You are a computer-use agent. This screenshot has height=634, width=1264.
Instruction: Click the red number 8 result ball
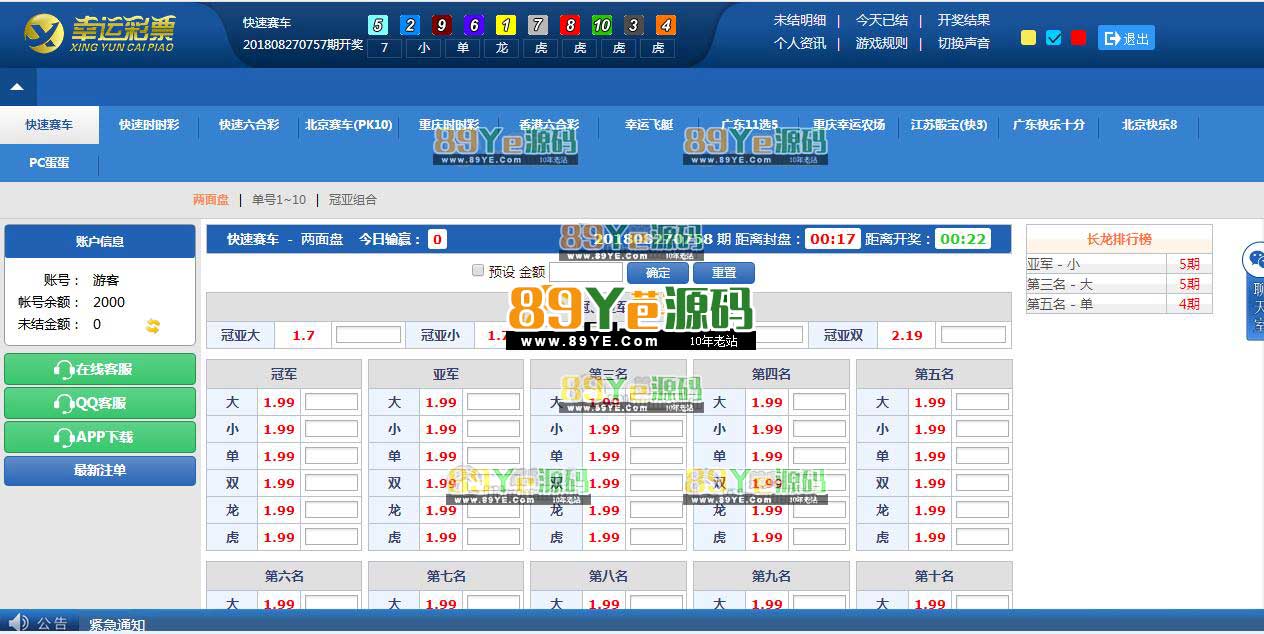coord(570,26)
